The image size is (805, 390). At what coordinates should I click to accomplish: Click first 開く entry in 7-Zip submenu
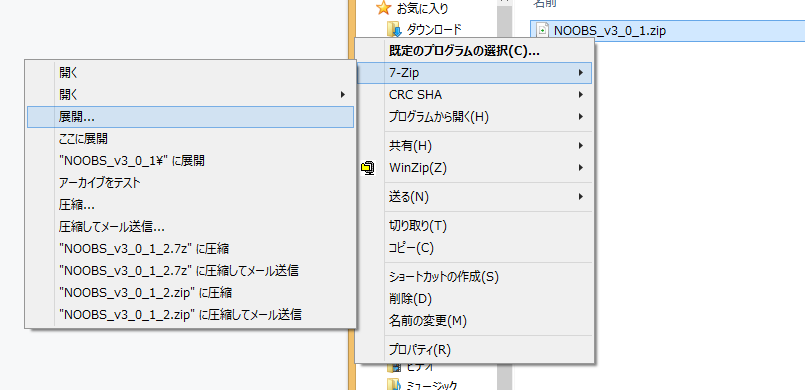pyautogui.click(x=190, y=73)
